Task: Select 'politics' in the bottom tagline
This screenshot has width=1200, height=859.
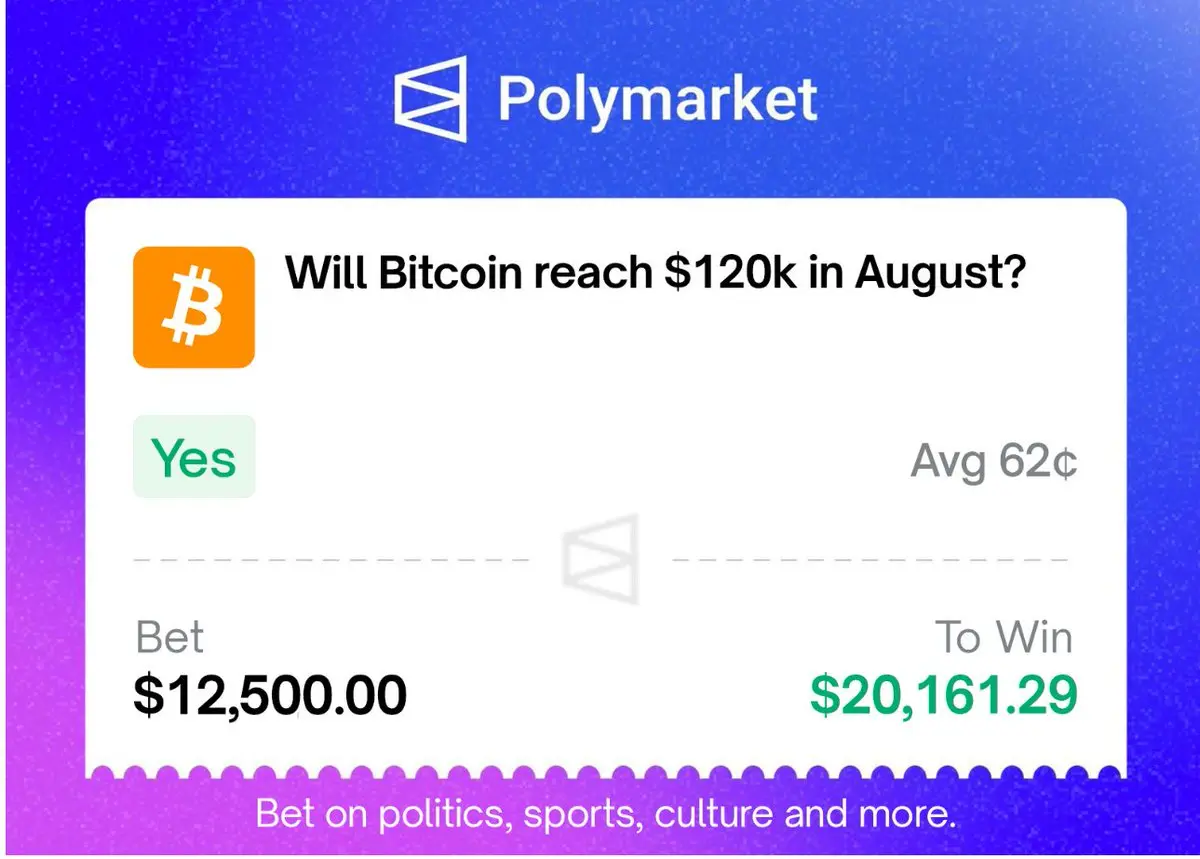Action: 443,814
